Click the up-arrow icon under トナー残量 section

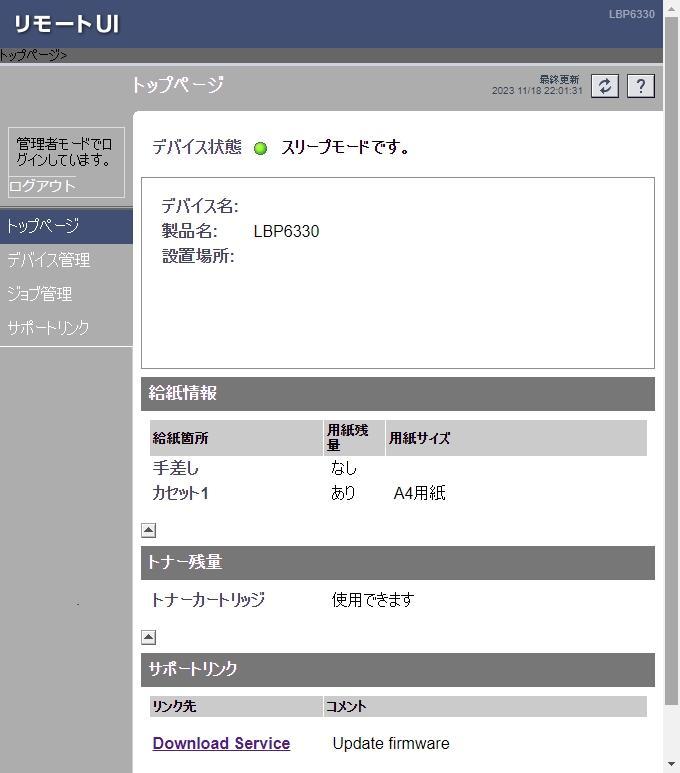point(148,637)
